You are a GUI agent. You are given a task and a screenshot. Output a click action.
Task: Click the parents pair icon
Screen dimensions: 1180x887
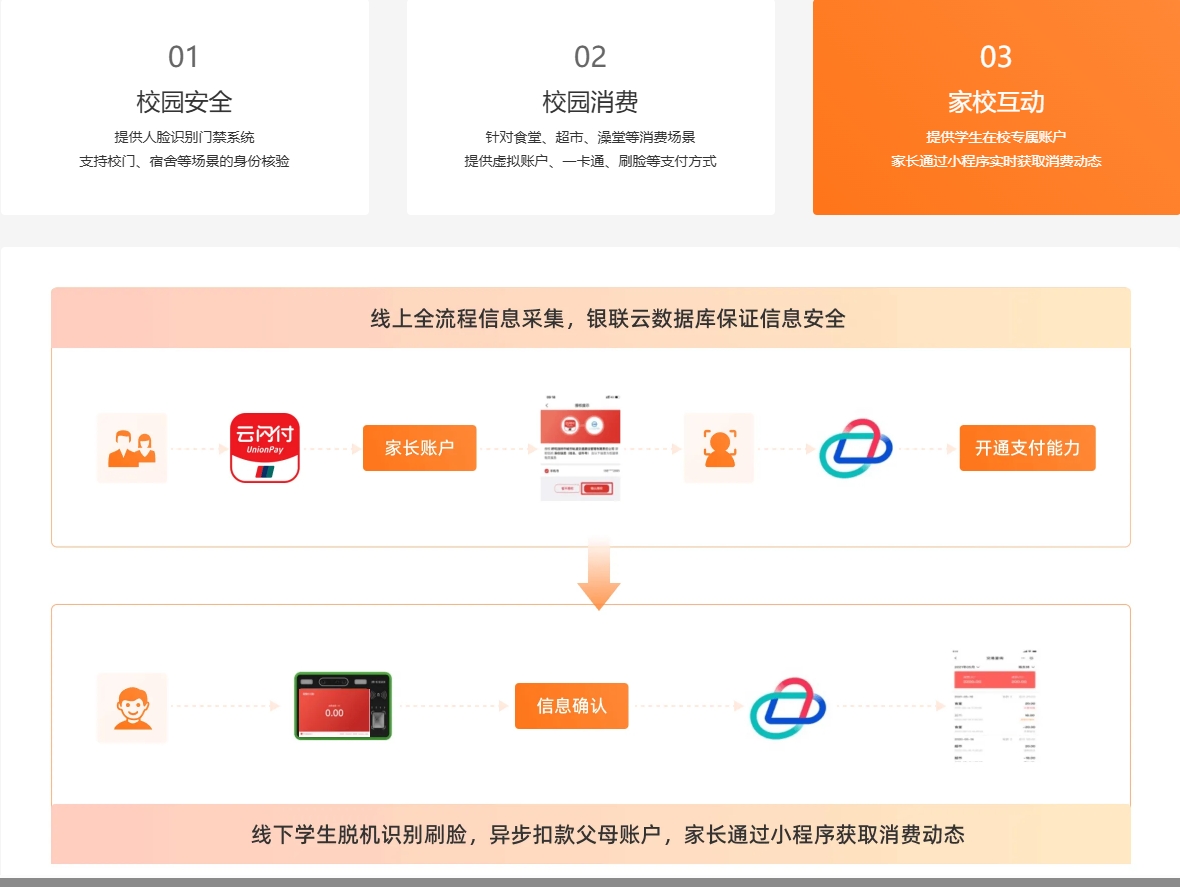(132, 448)
